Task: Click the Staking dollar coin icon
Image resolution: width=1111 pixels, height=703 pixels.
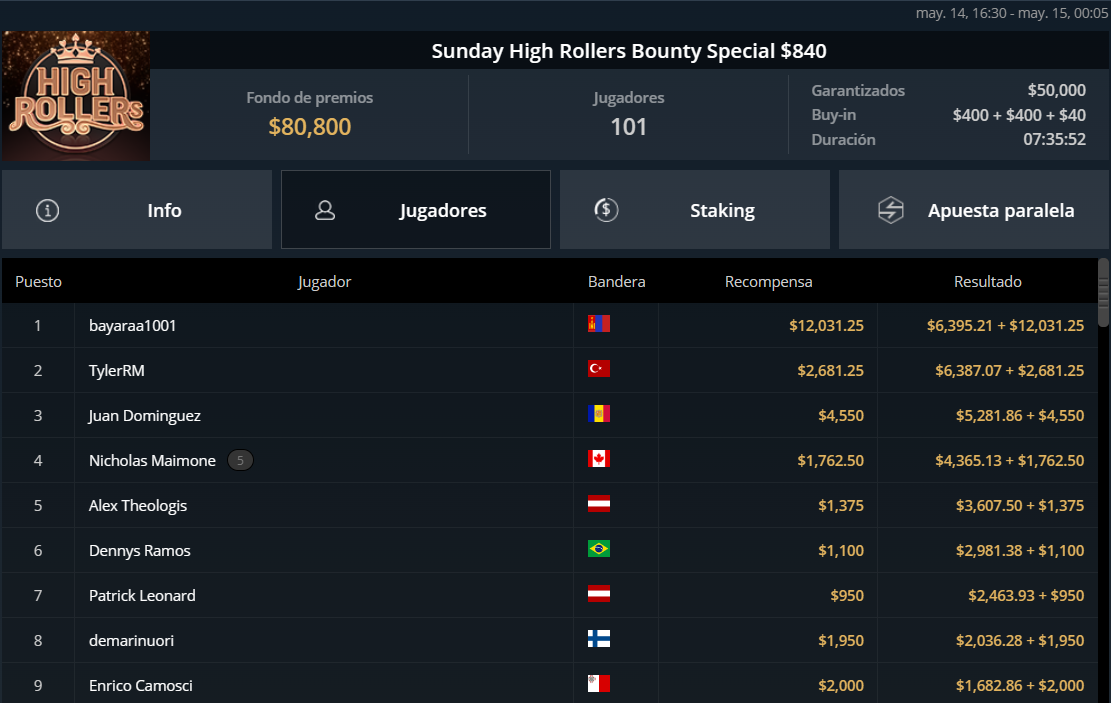Action: 606,210
